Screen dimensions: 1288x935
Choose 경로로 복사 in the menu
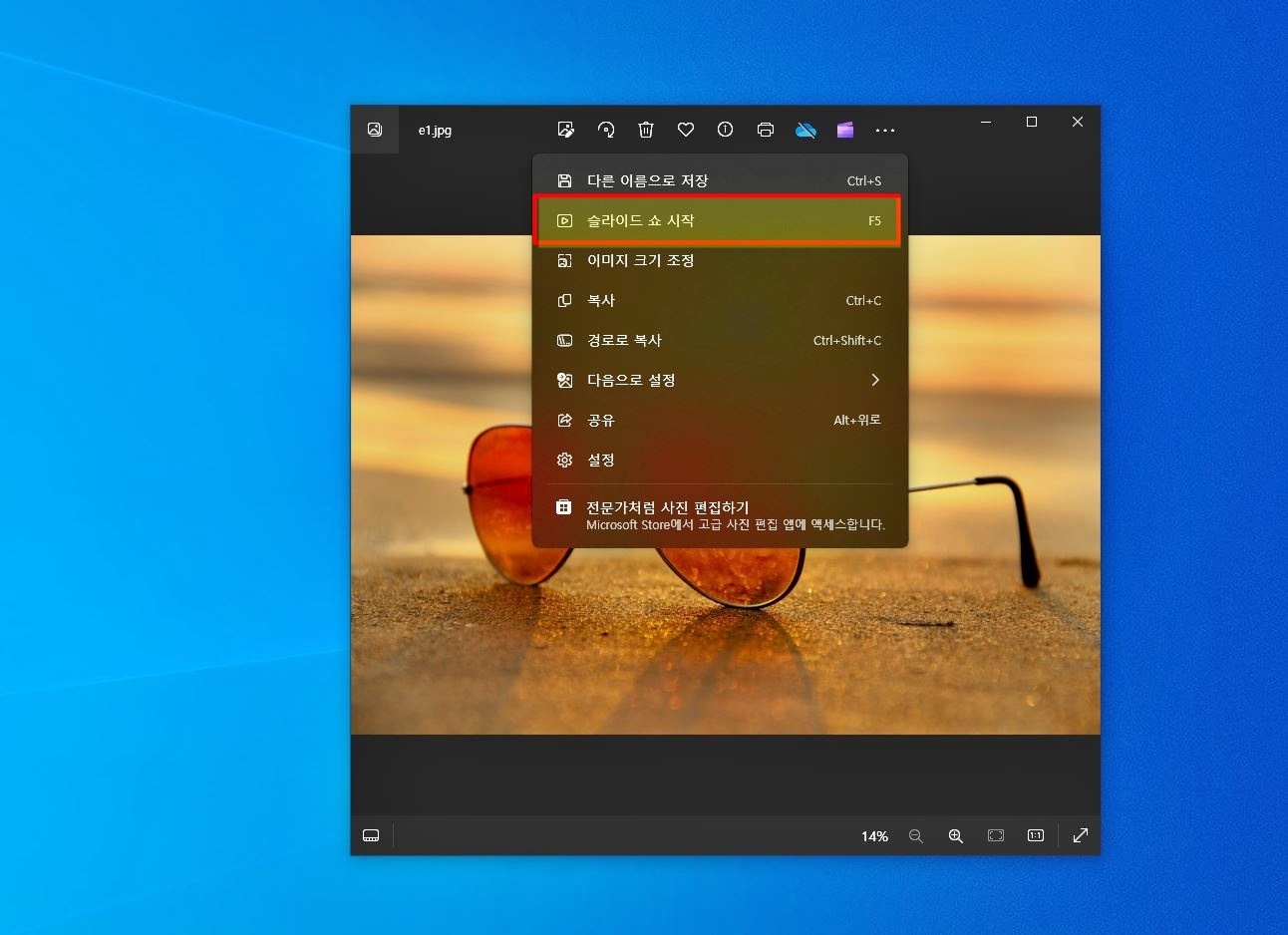coord(720,340)
